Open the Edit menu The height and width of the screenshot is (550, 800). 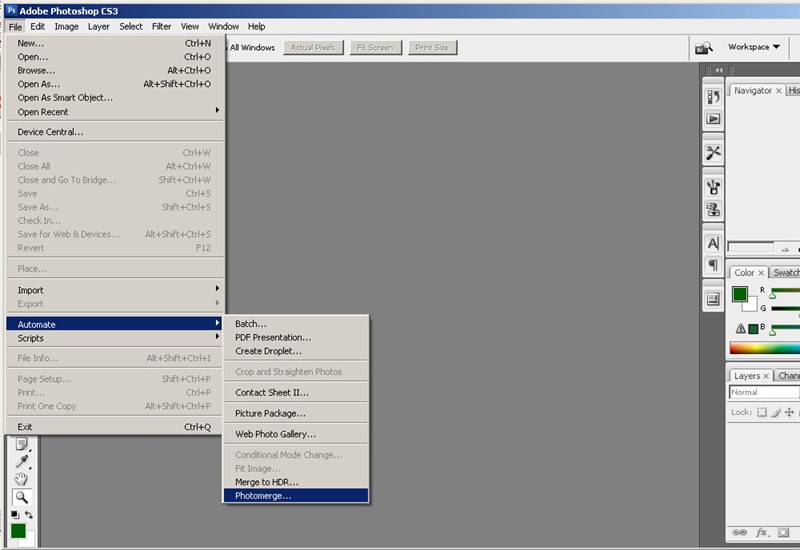pos(37,27)
